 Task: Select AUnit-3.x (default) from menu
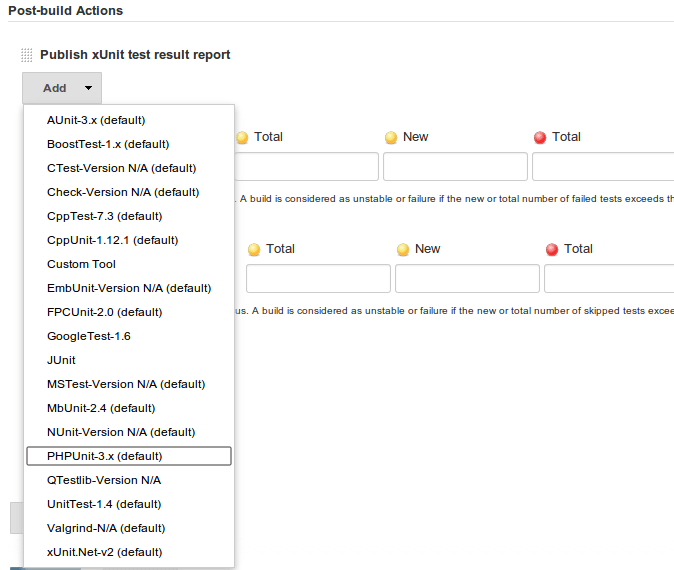coord(129,120)
